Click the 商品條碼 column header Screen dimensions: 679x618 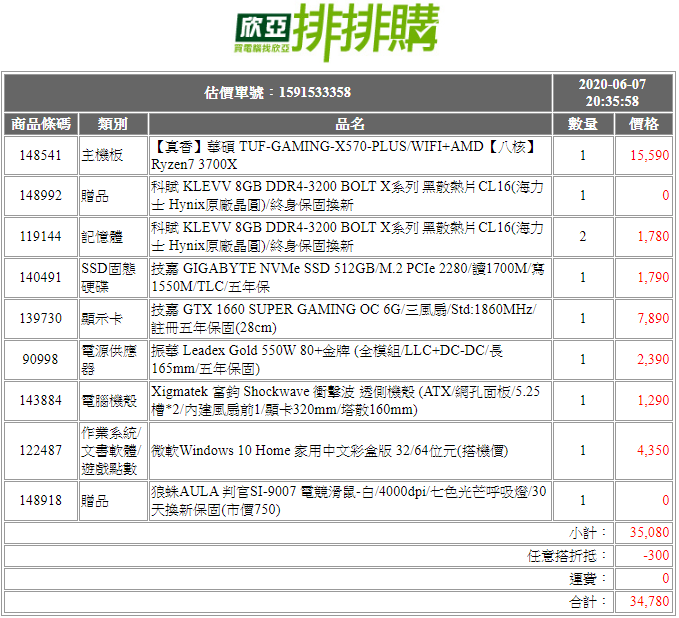click(x=41, y=124)
